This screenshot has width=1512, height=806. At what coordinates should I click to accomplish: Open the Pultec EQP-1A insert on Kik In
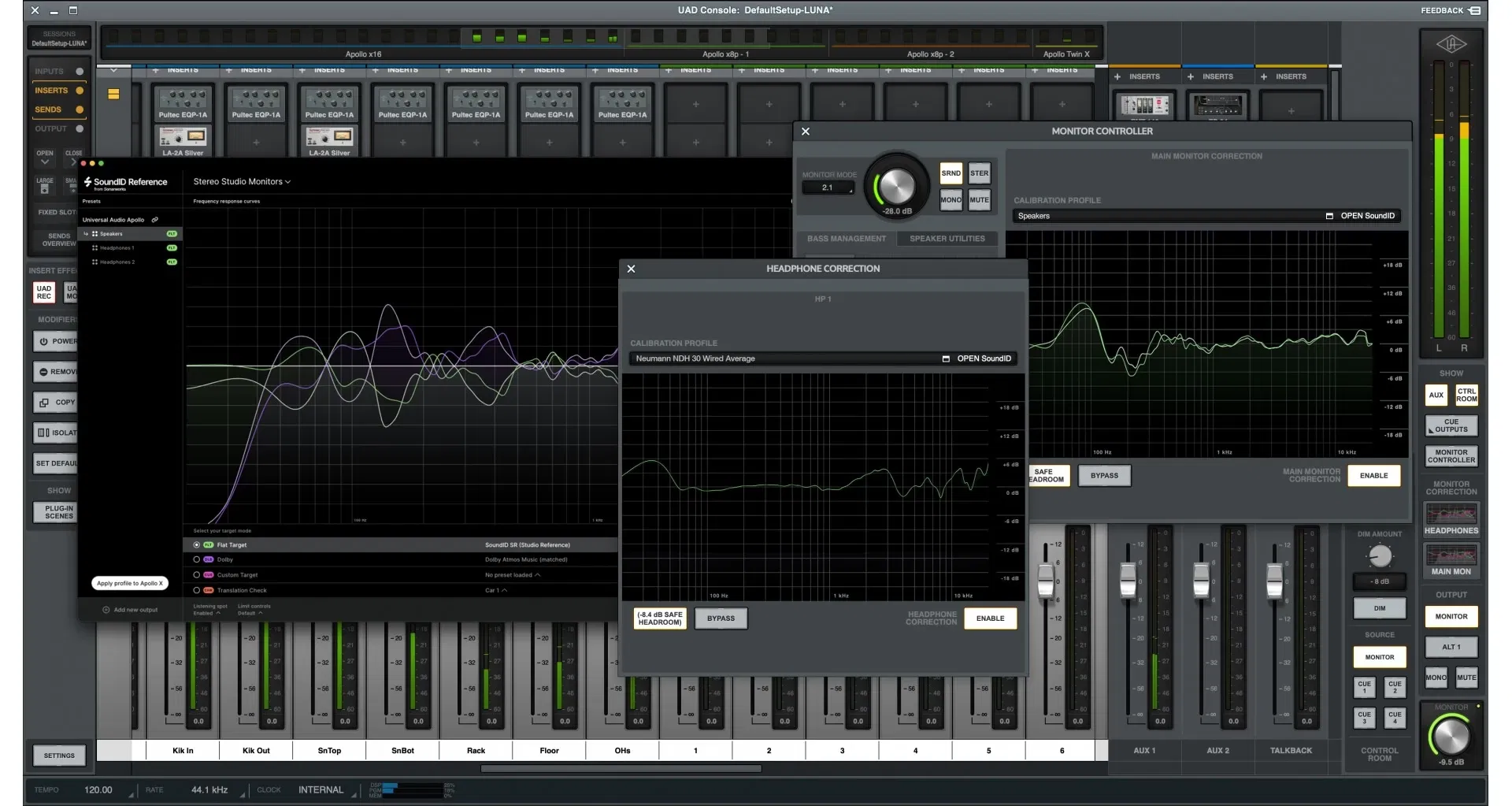point(183,103)
